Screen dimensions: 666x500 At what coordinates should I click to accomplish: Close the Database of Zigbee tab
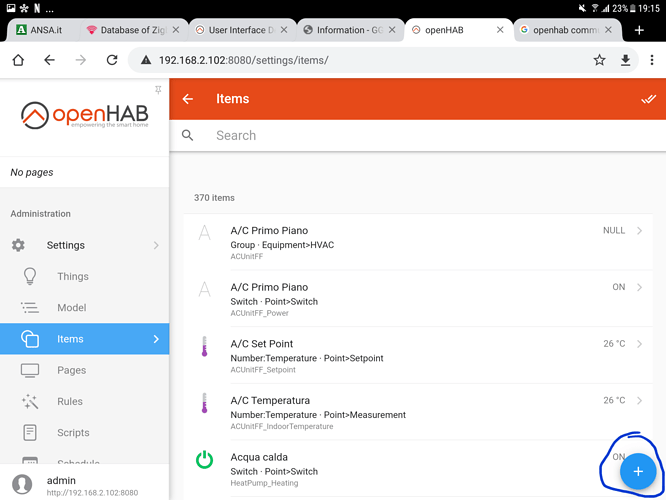click(176, 30)
